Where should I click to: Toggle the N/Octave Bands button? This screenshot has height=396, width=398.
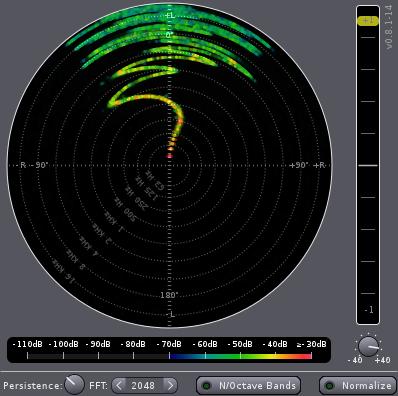pos(249,386)
